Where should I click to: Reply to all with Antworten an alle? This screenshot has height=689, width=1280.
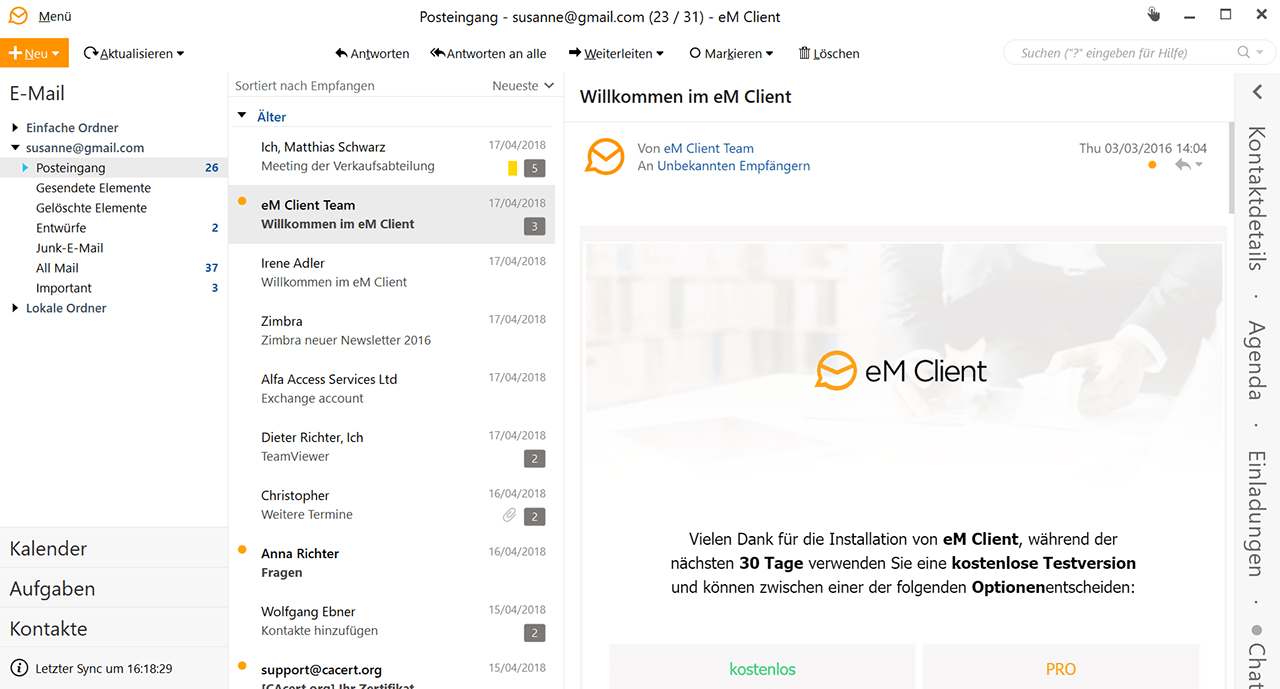(x=488, y=54)
